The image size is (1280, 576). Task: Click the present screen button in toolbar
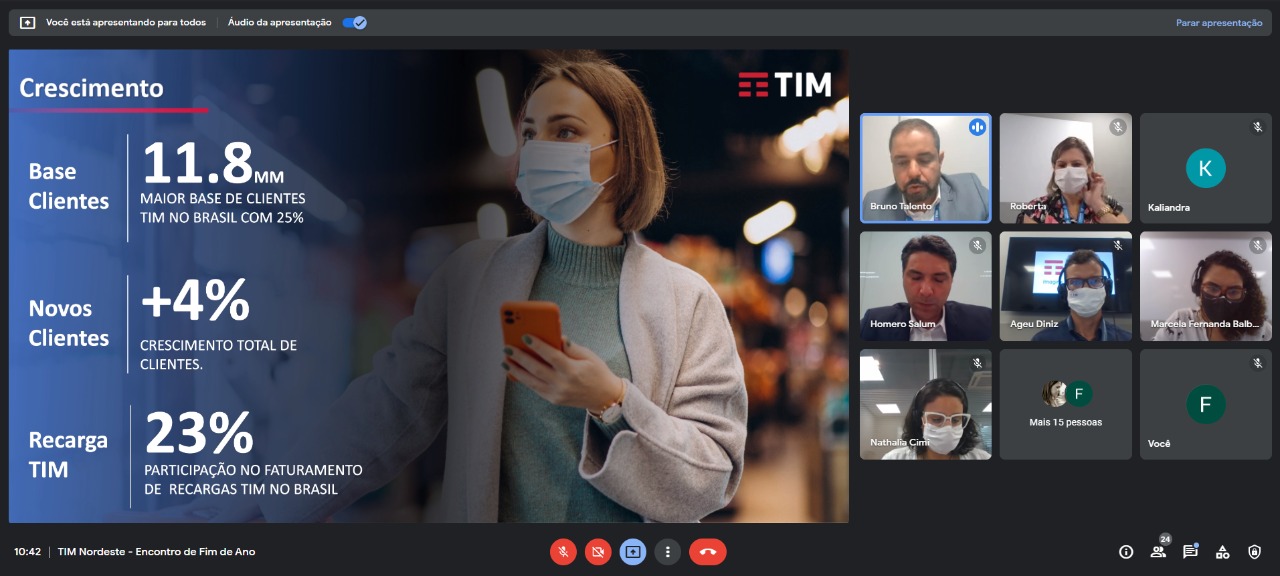point(633,551)
